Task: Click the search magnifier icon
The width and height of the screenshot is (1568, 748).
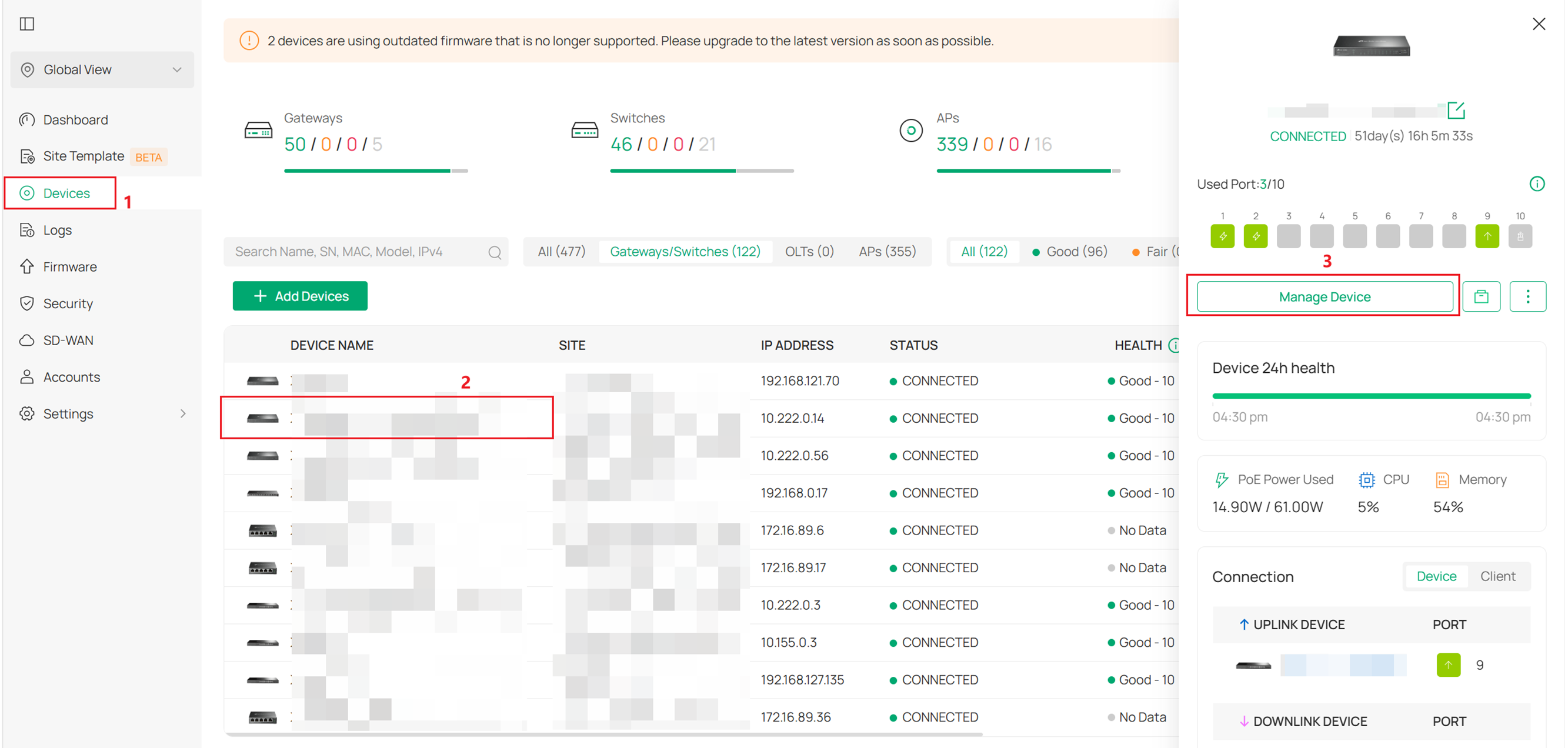Action: coord(494,252)
